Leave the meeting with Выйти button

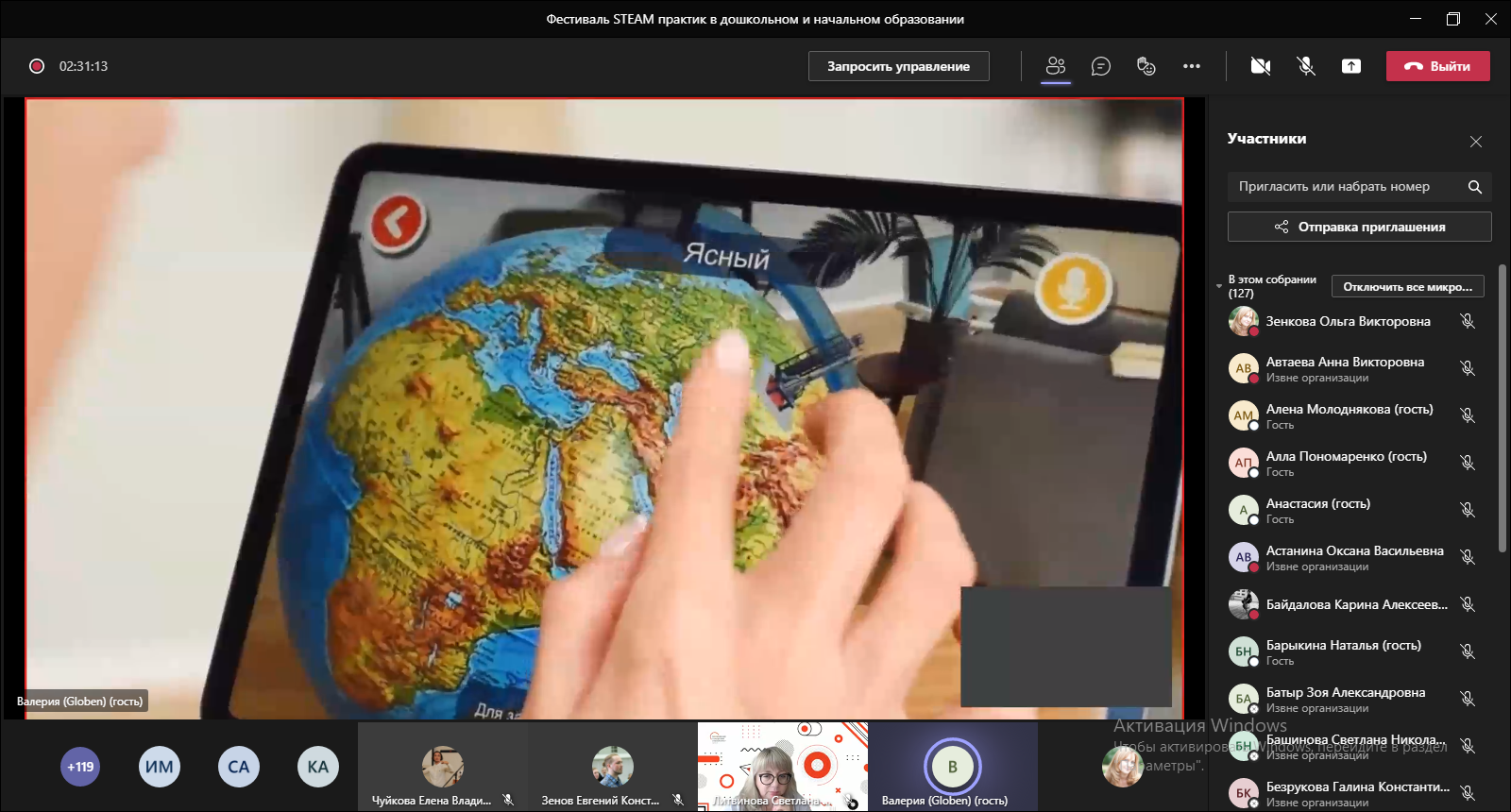coord(1437,66)
